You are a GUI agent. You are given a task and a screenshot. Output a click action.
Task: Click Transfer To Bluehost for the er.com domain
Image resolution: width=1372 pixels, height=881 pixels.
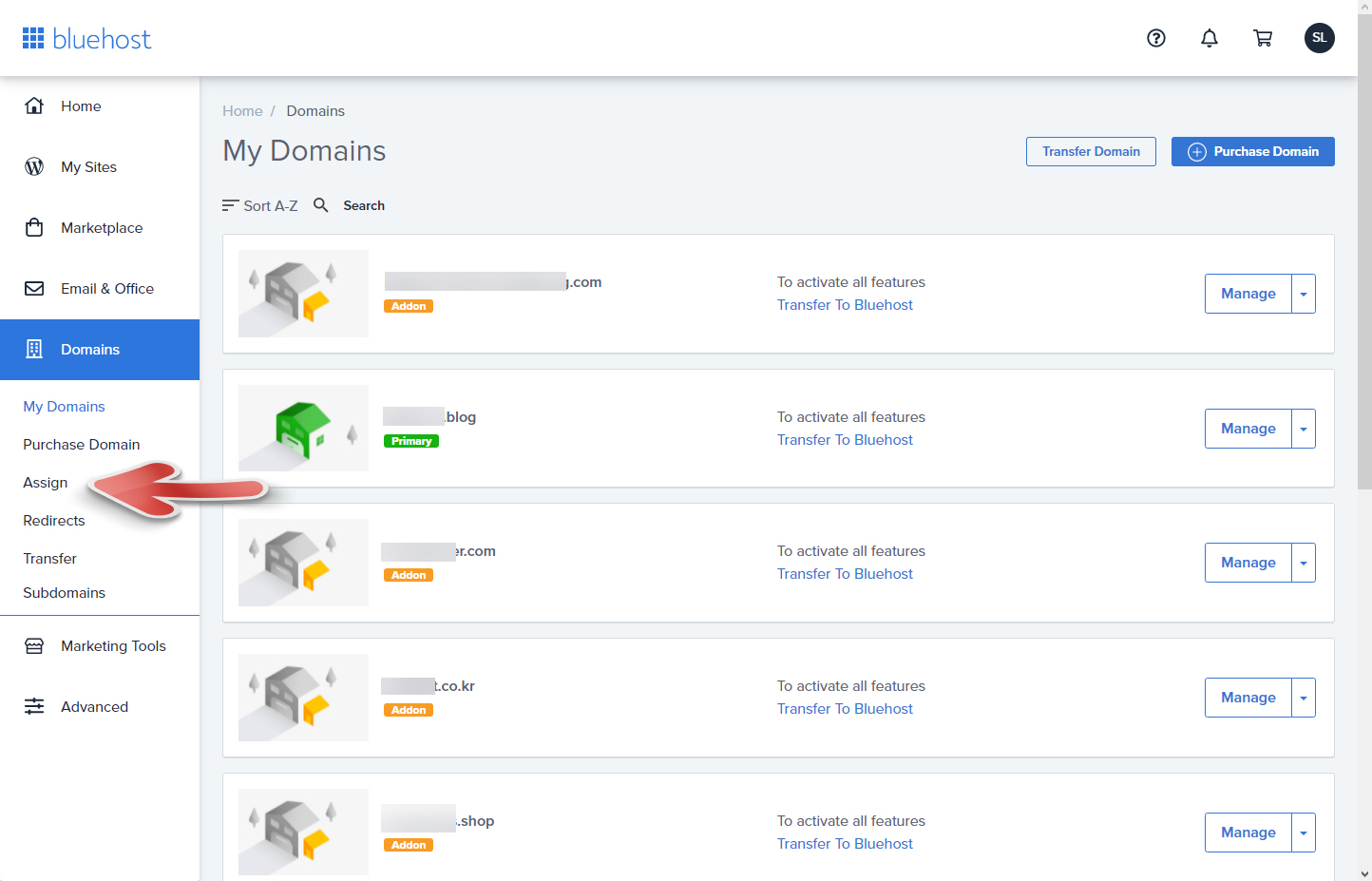coord(845,574)
